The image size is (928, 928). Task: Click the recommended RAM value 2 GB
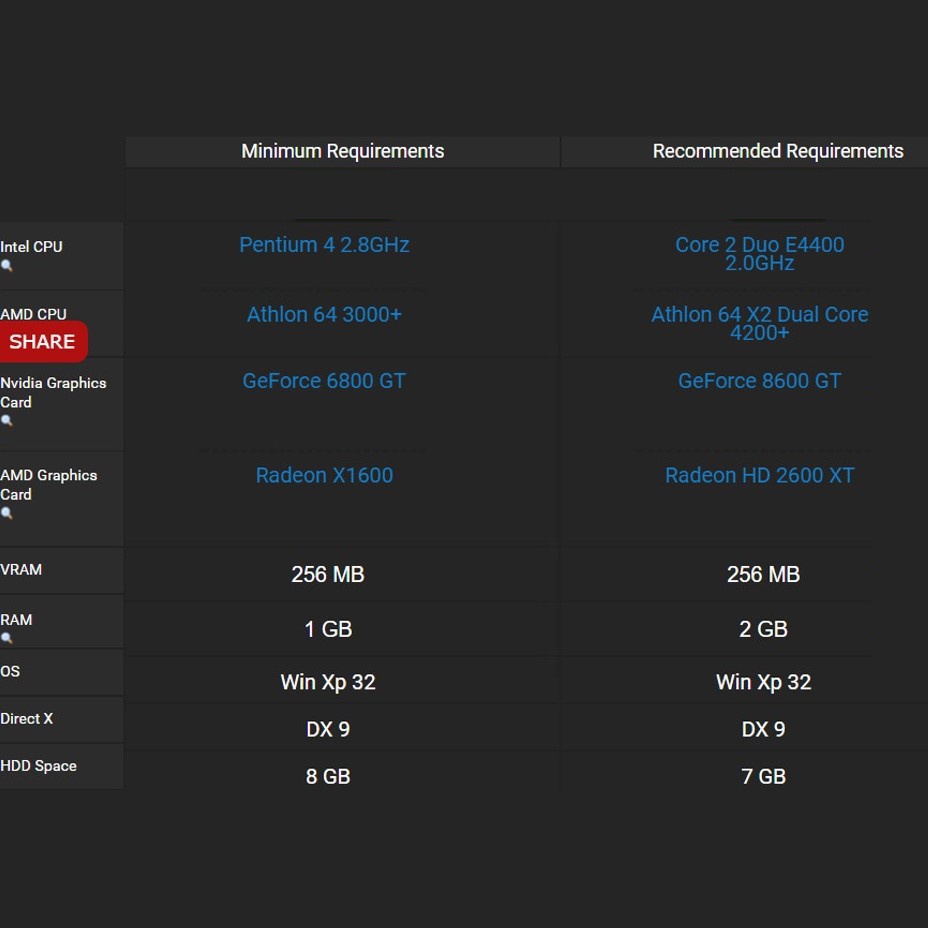[763, 629]
